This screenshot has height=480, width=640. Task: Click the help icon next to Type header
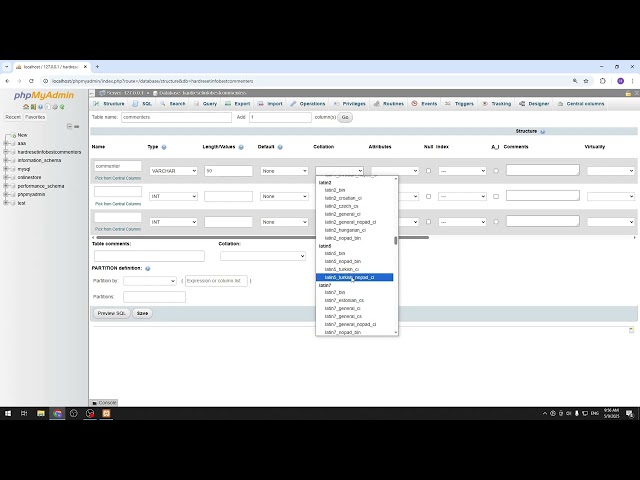click(164, 147)
